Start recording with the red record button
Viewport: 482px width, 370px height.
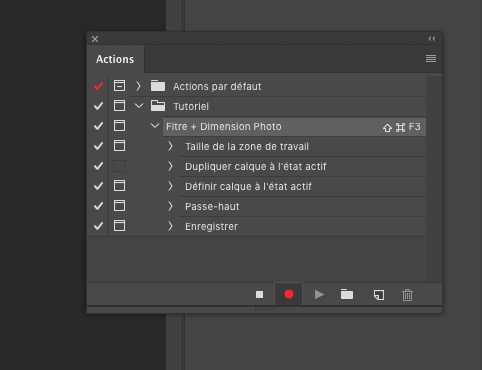click(x=289, y=294)
